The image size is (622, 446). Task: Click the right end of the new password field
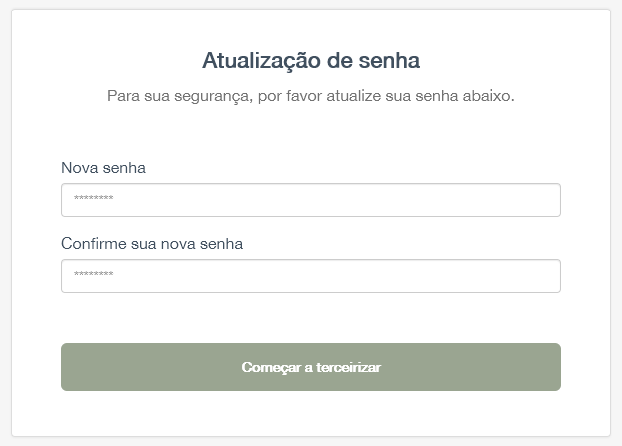tap(545, 200)
